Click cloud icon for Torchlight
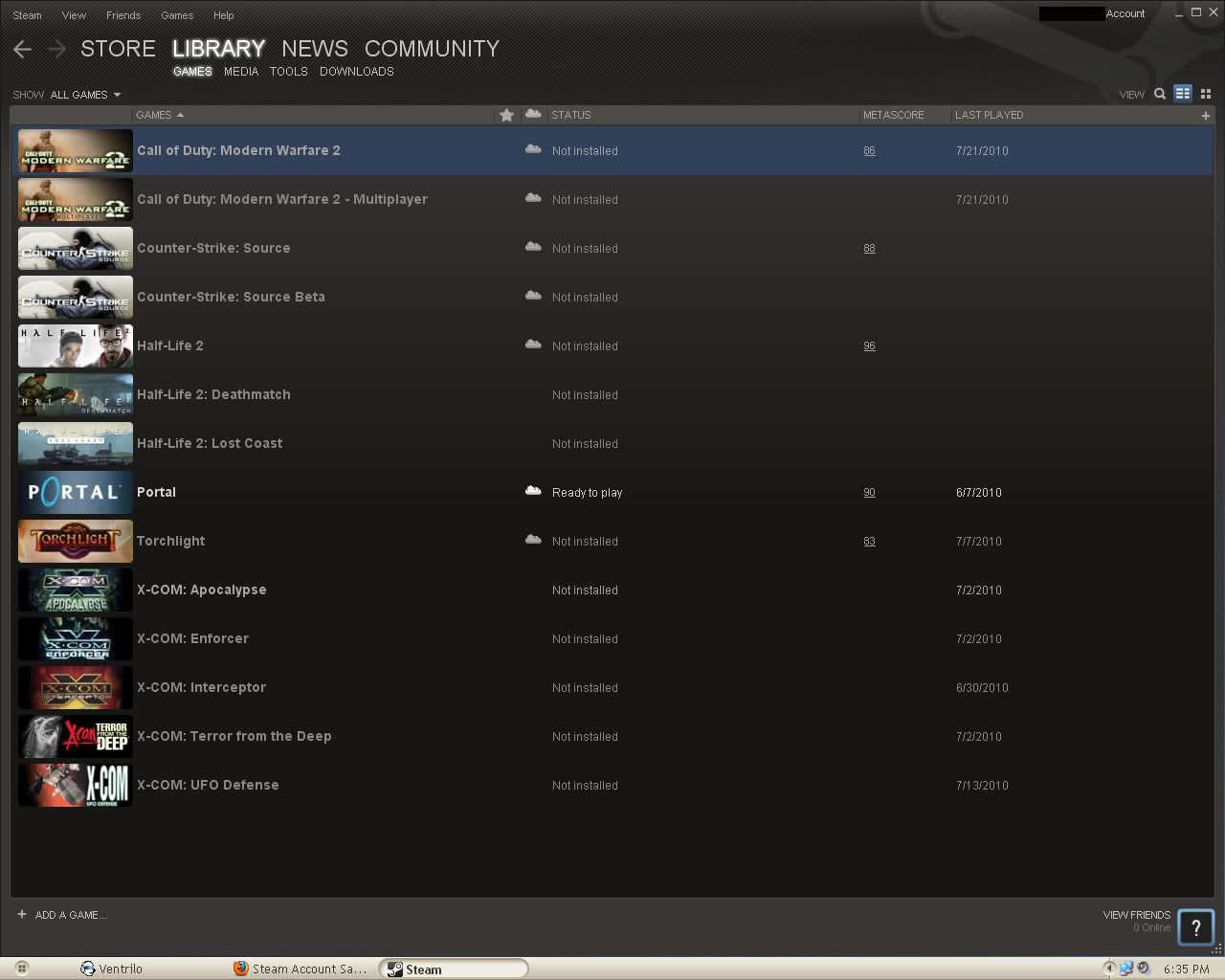1225x980 pixels. [x=533, y=541]
